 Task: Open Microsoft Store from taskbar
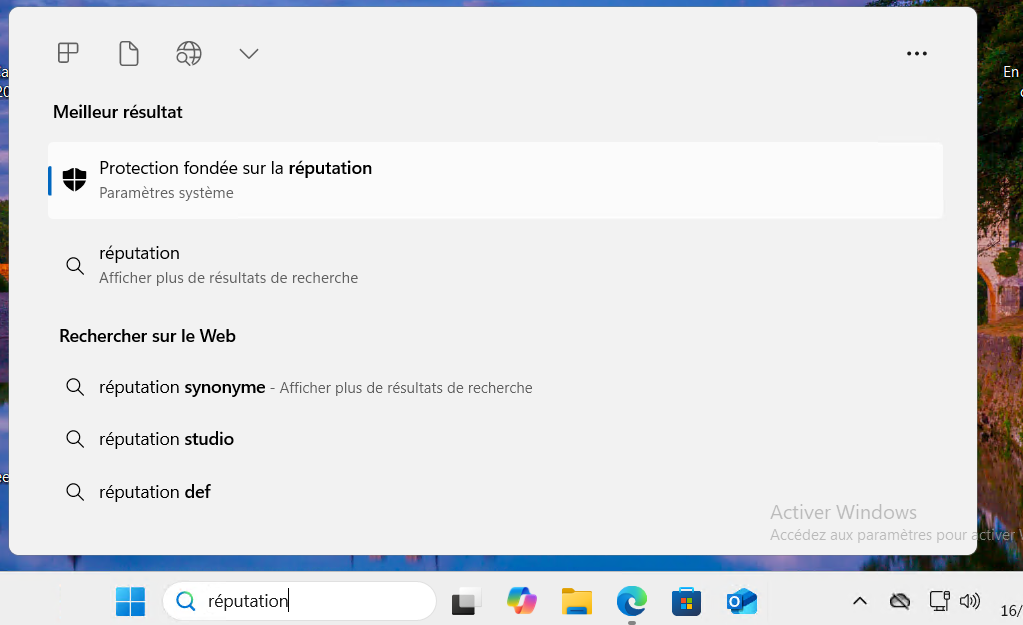(686, 601)
